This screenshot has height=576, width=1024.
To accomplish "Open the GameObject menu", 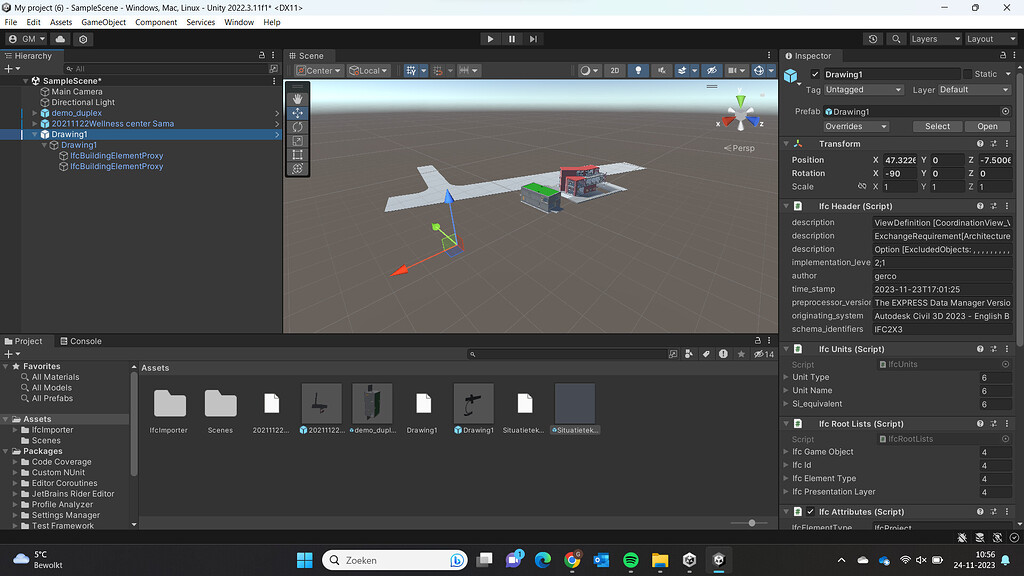I will [x=103, y=21].
